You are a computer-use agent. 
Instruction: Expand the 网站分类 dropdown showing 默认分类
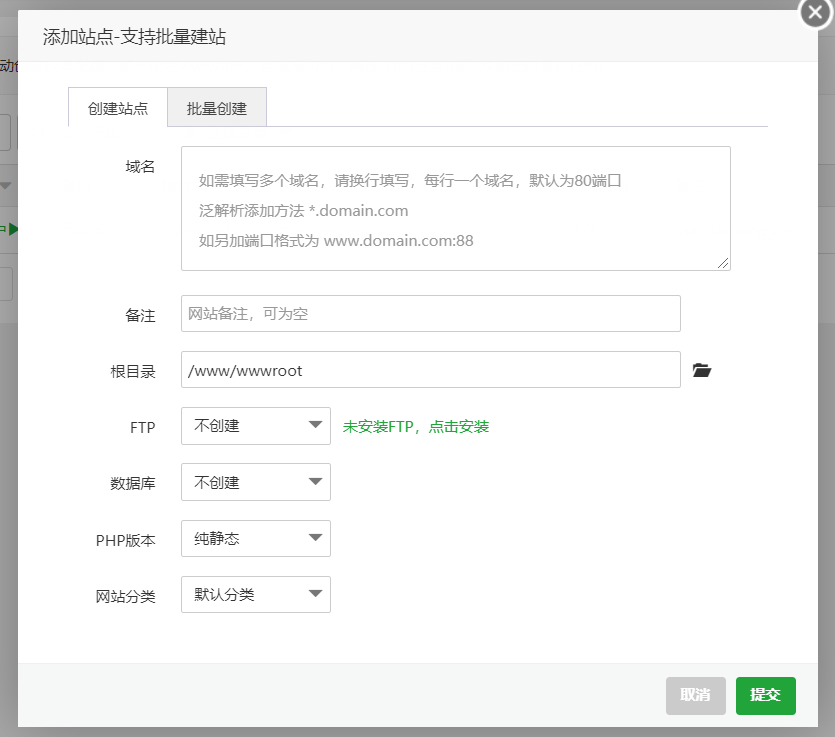256,595
